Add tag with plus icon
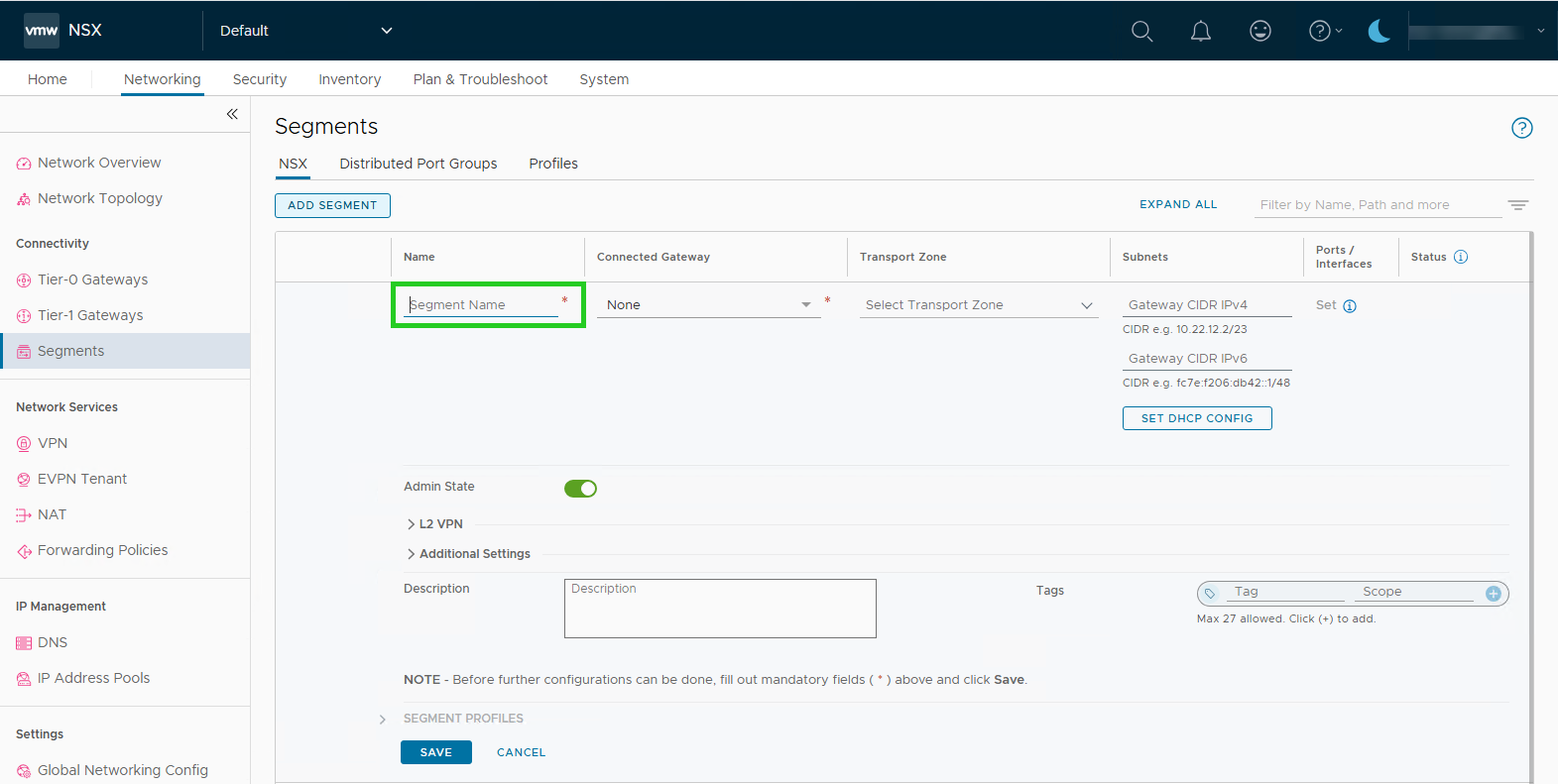Viewport: 1558px width, 784px height. [x=1493, y=594]
